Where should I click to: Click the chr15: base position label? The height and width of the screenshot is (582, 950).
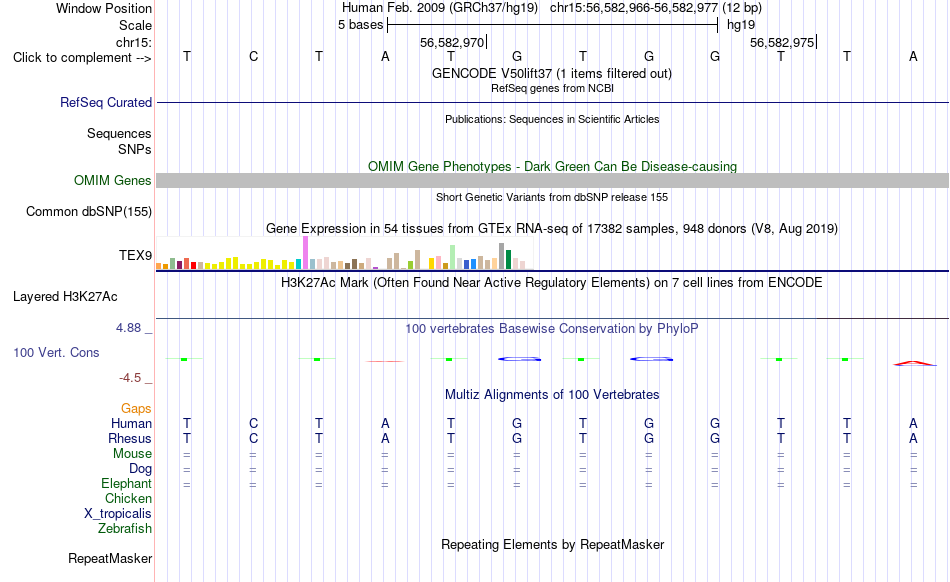point(133,42)
